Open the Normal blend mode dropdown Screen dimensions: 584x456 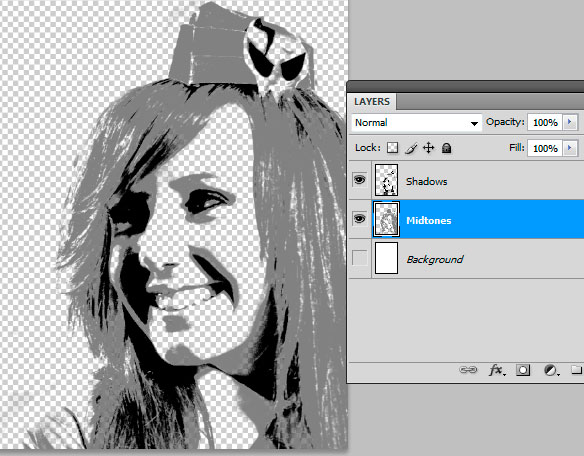[x=416, y=123]
